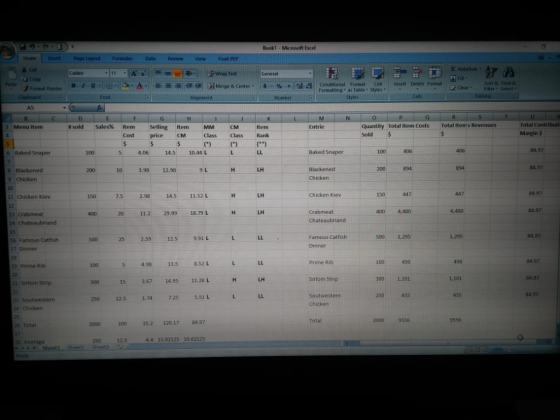Click the Save icon in Quick Access Toolbar
Viewport: 560px width, 420px height.
tap(22, 47)
